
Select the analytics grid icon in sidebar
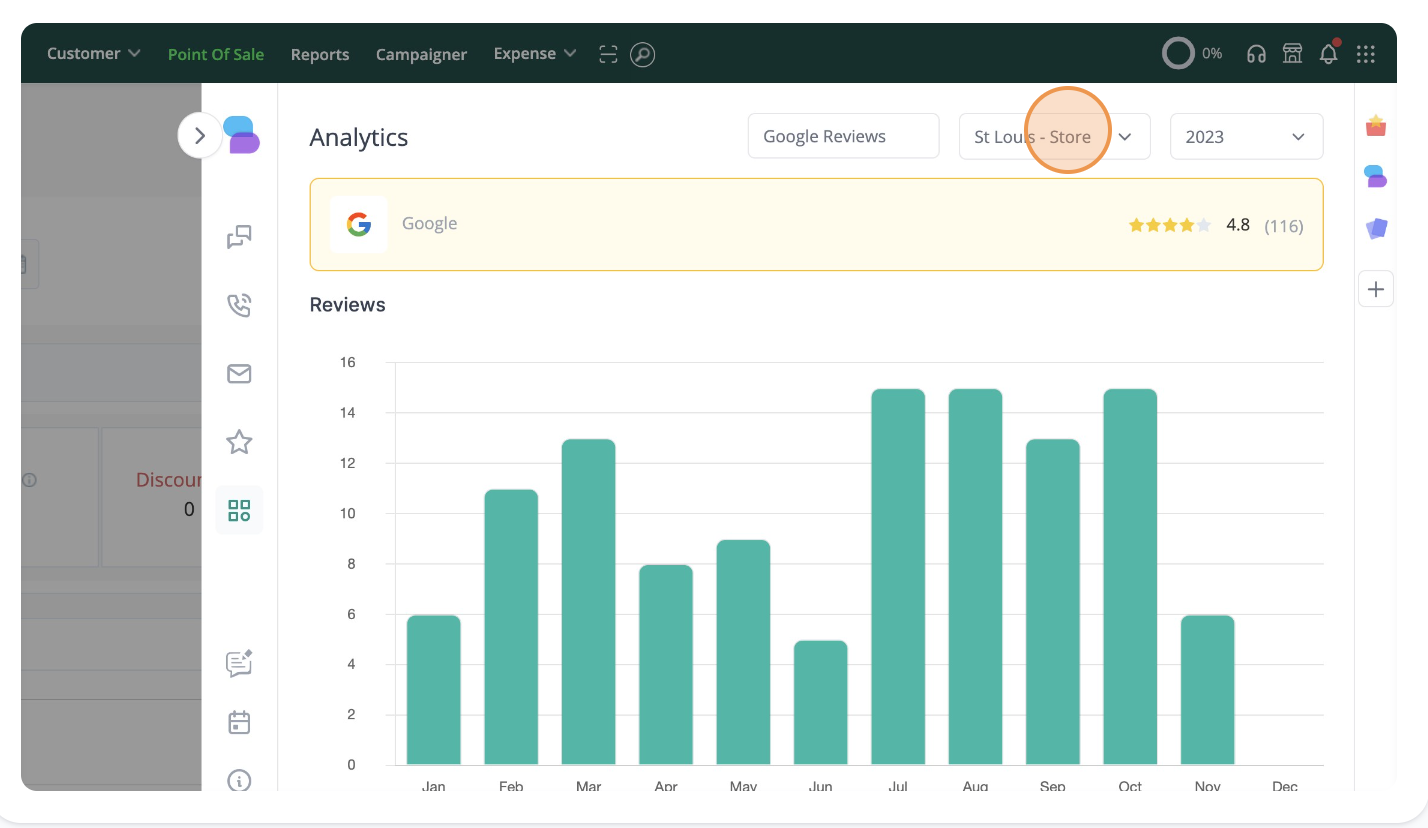coord(239,511)
